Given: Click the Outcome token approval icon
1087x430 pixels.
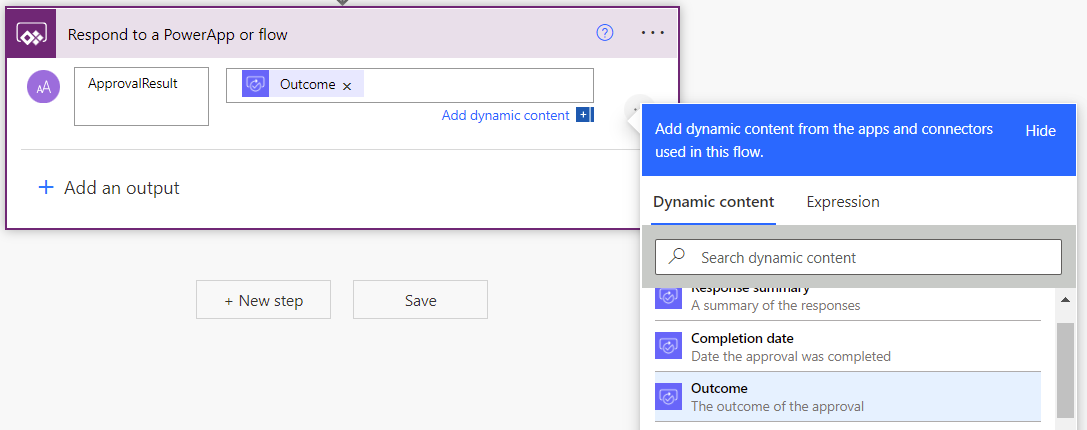Looking at the screenshot, I should tap(256, 85).
